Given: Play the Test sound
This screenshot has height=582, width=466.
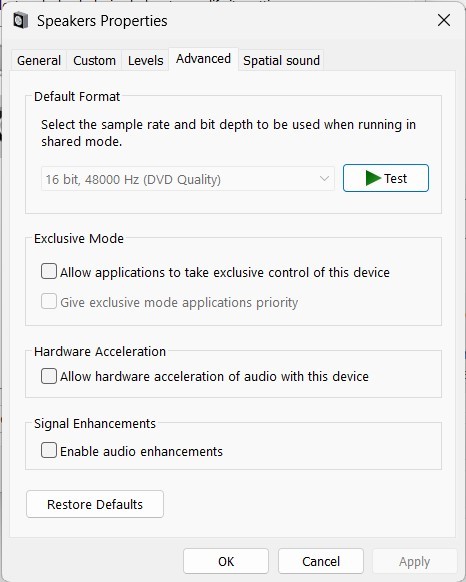Looking at the screenshot, I should (386, 178).
